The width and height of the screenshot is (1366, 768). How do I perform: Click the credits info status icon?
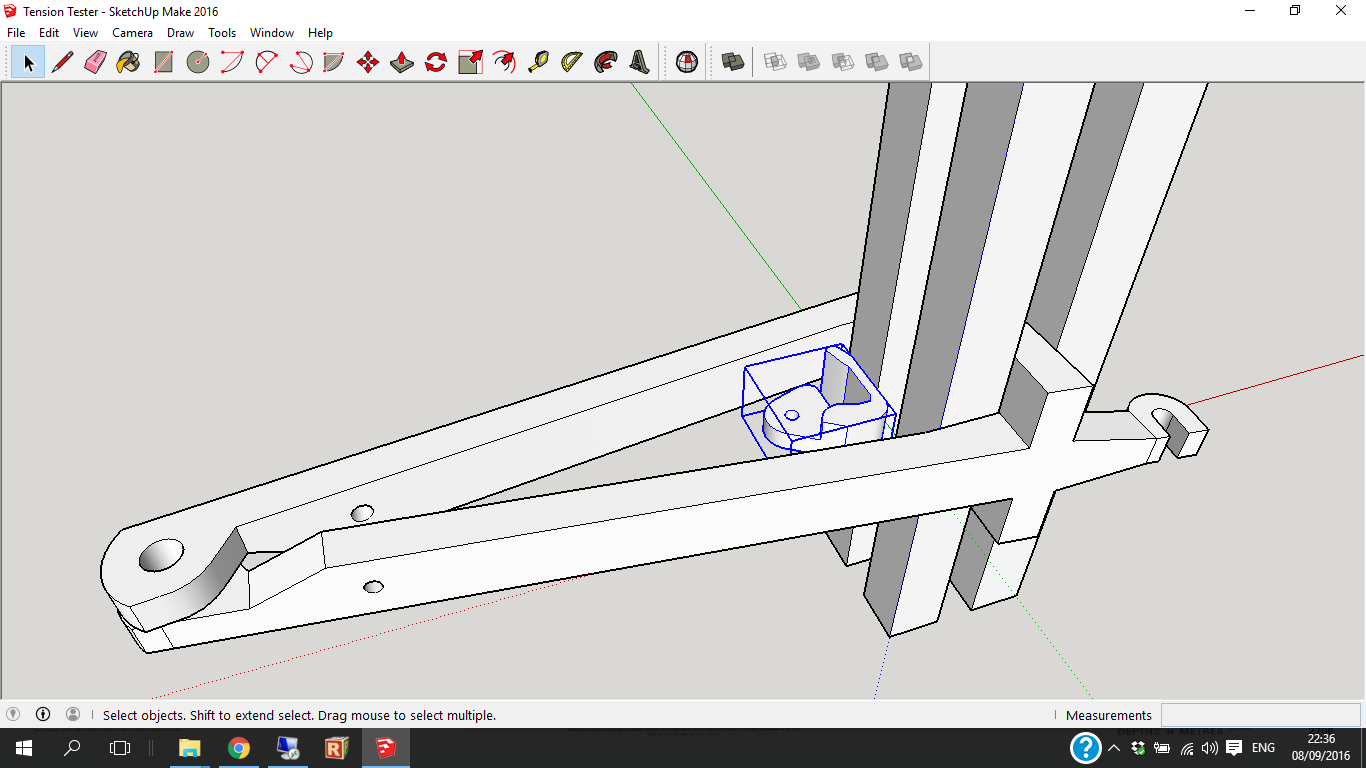pyautogui.click(x=43, y=714)
